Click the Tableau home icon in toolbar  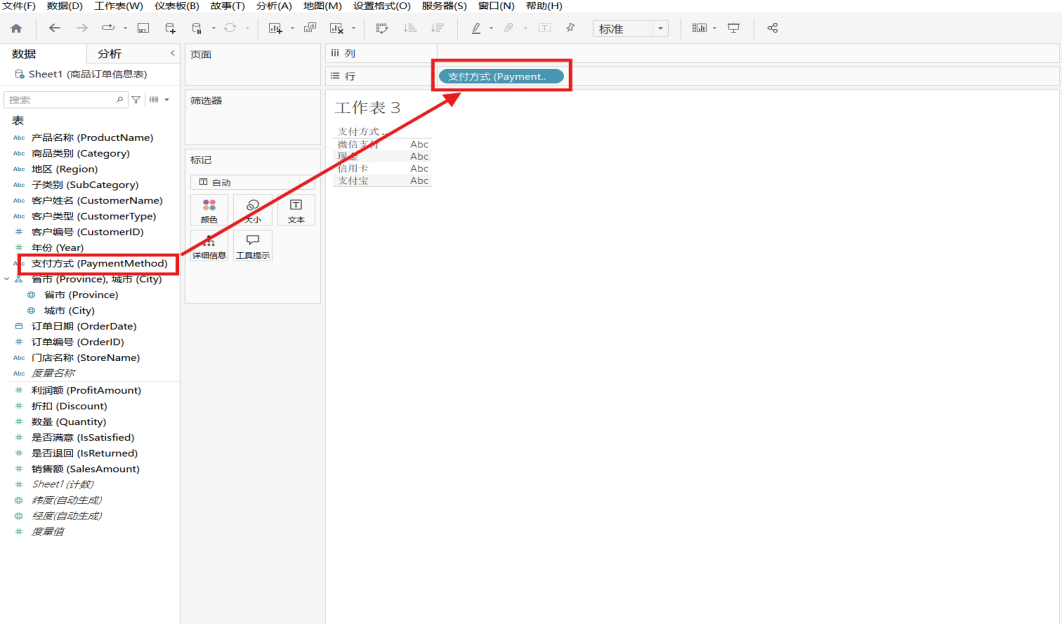coord(16,28)
